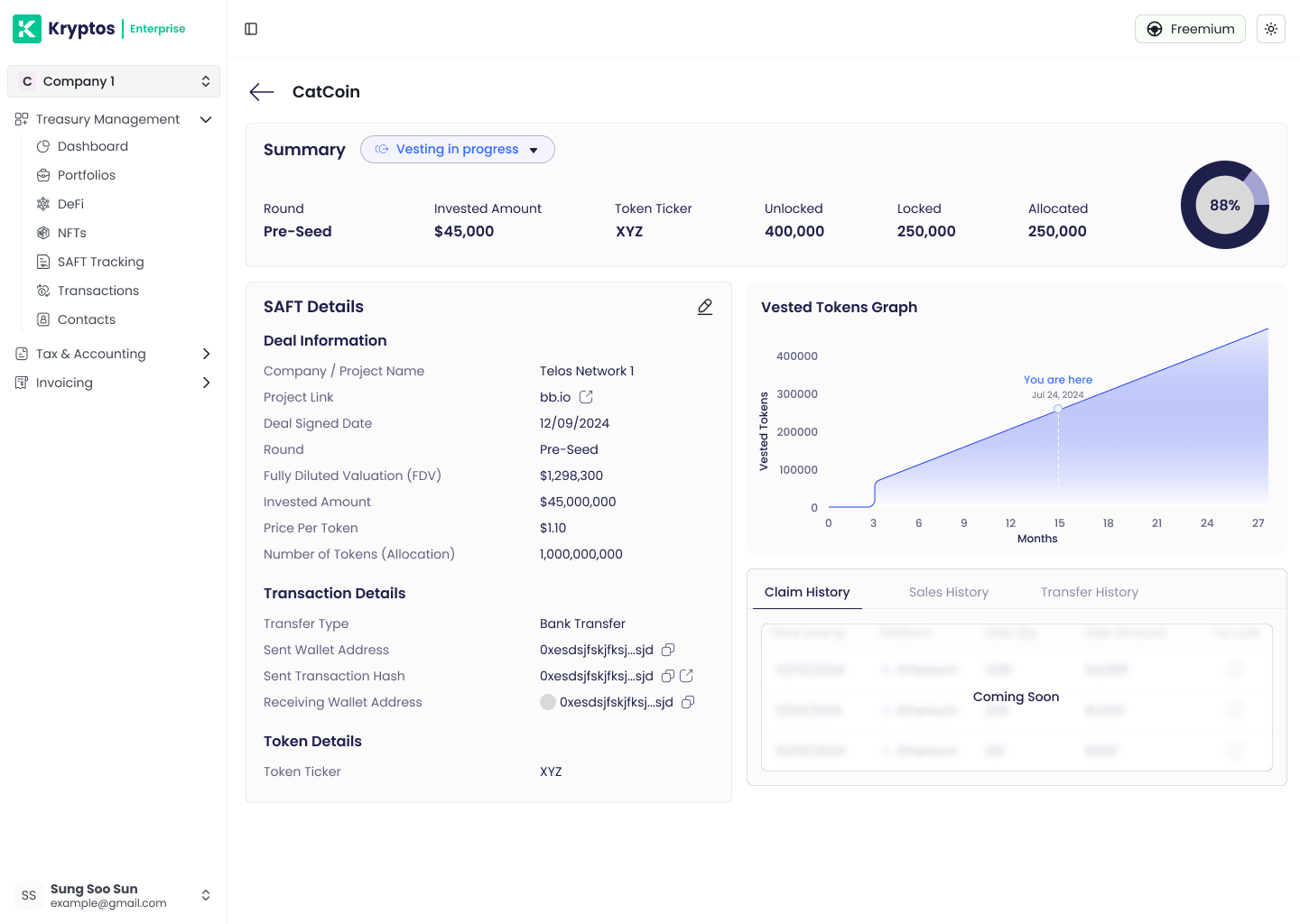Click the Bank Transfer value
This screenshot has width=1300, height=924.
pyautogui.click(x=582, y=624)
